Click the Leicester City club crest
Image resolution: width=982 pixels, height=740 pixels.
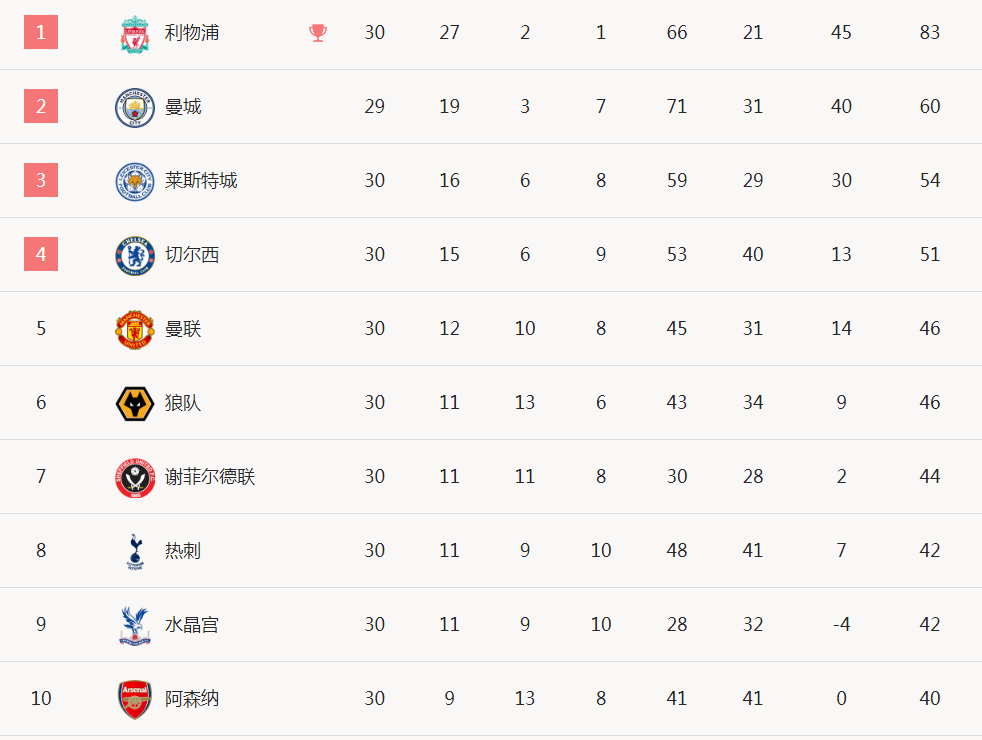tap(135, 182)
